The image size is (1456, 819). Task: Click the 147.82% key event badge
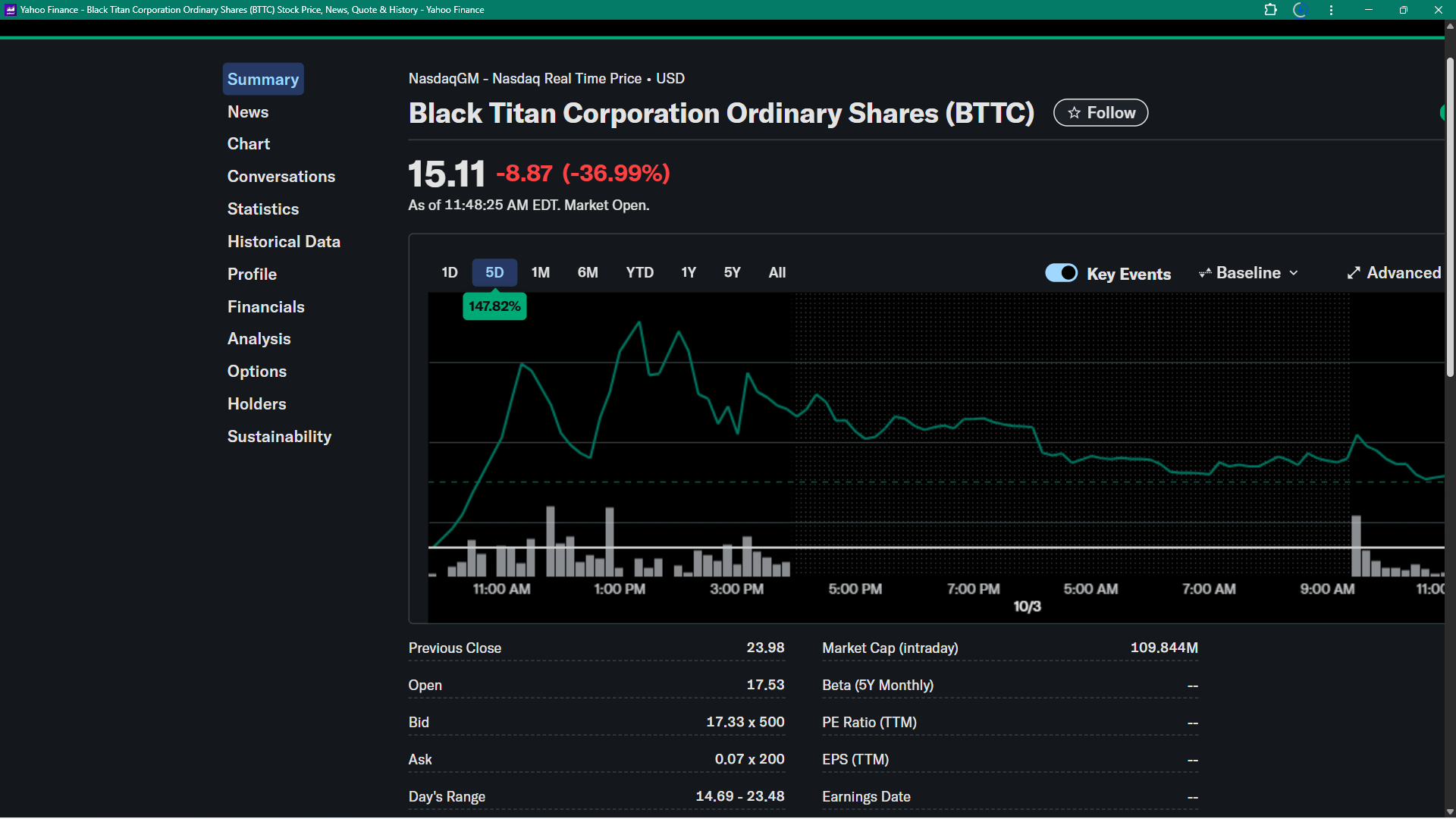[x=494, y=306]
